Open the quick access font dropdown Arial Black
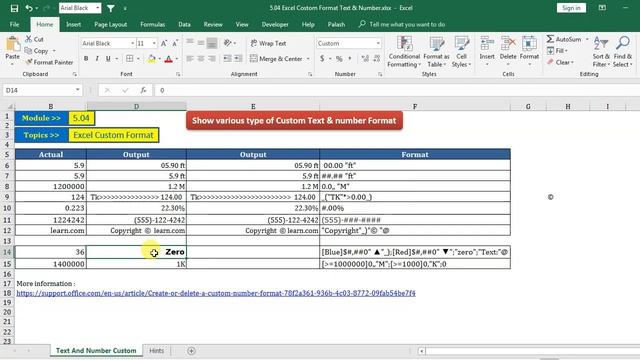Screen dimensions: 640x360 click(98, 8)
